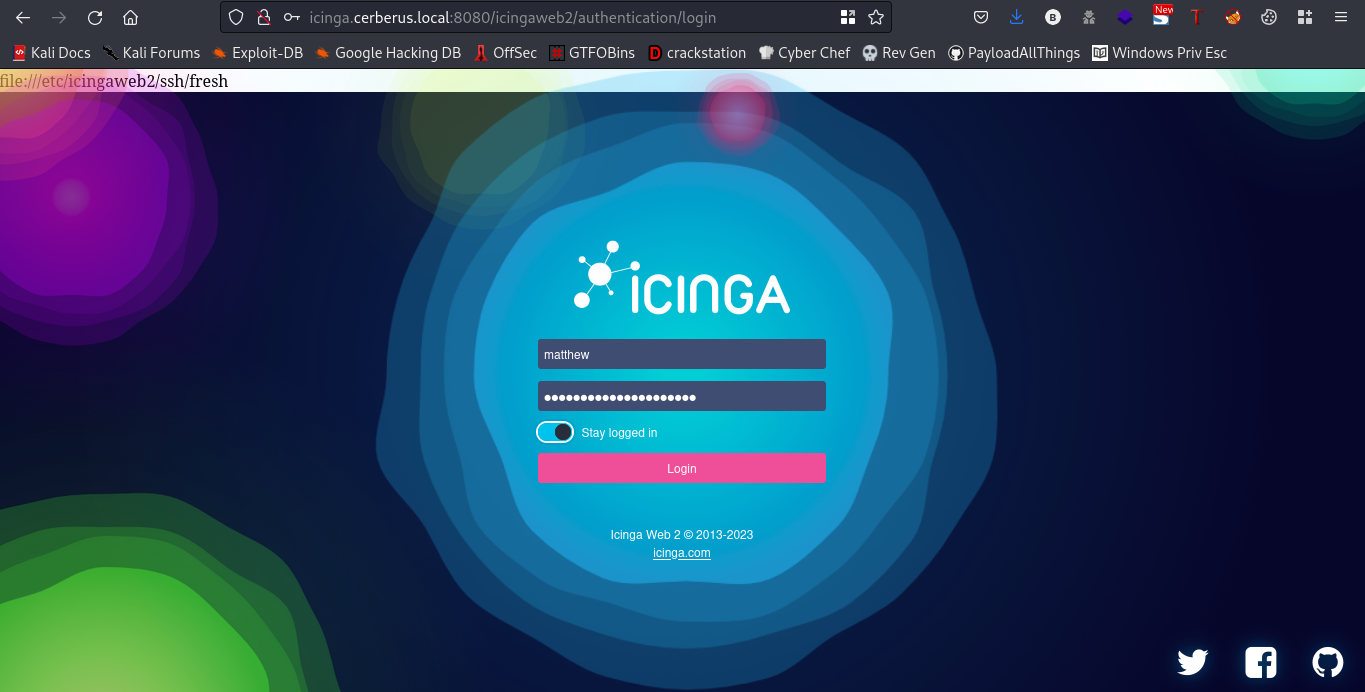Open Icinga's Twitter page

[x=1193, y=662]
